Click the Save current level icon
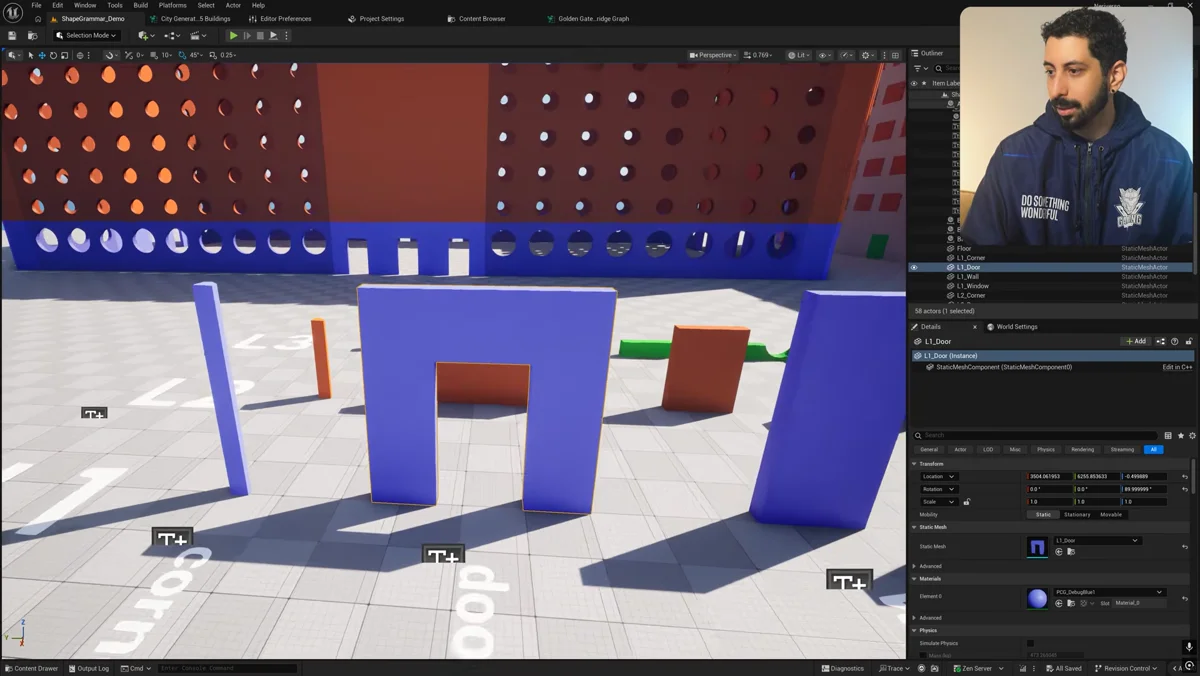The width and height of the screenshot is (1200, 676). click(12, 36)
